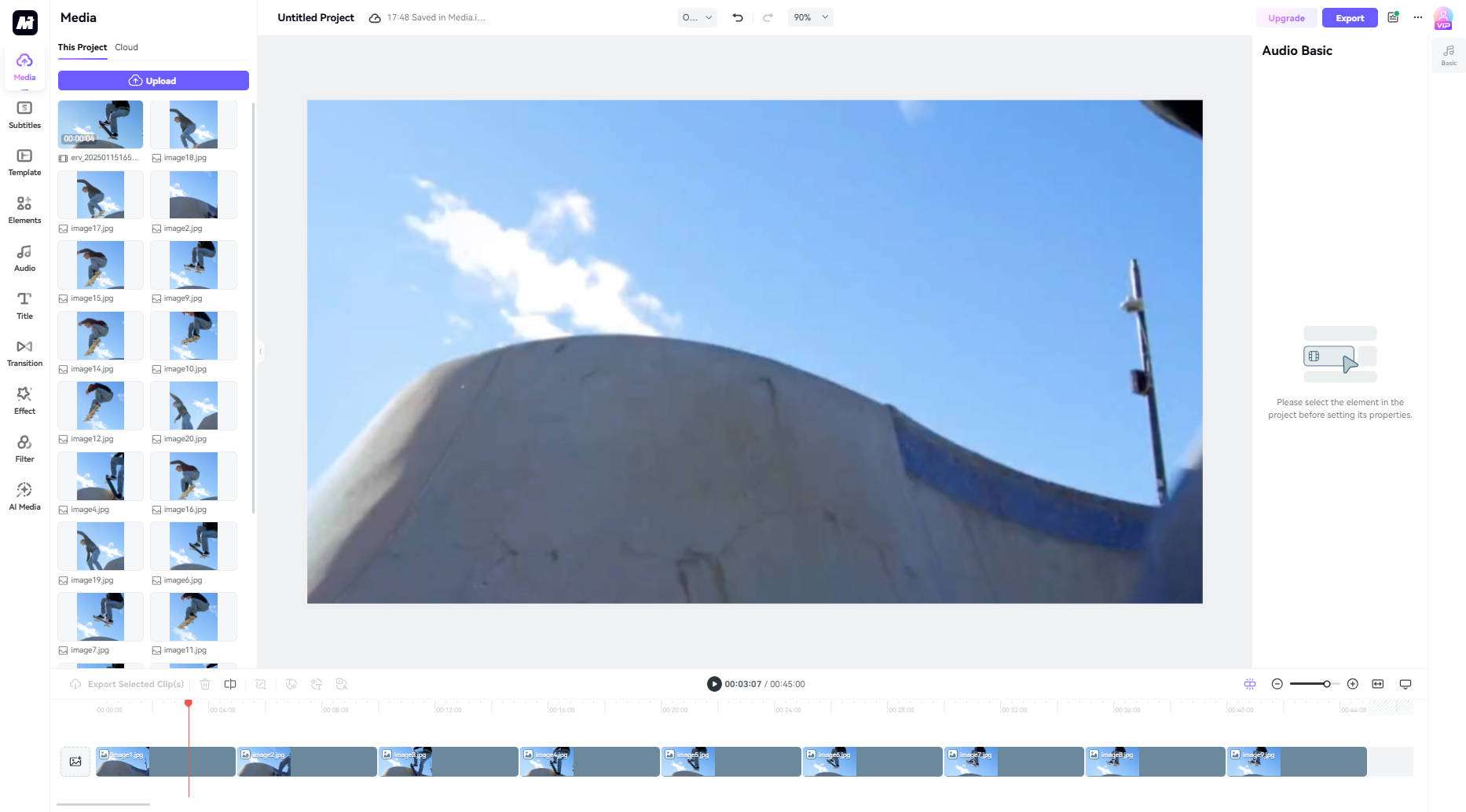Open the Filter panel

(24, 449)
